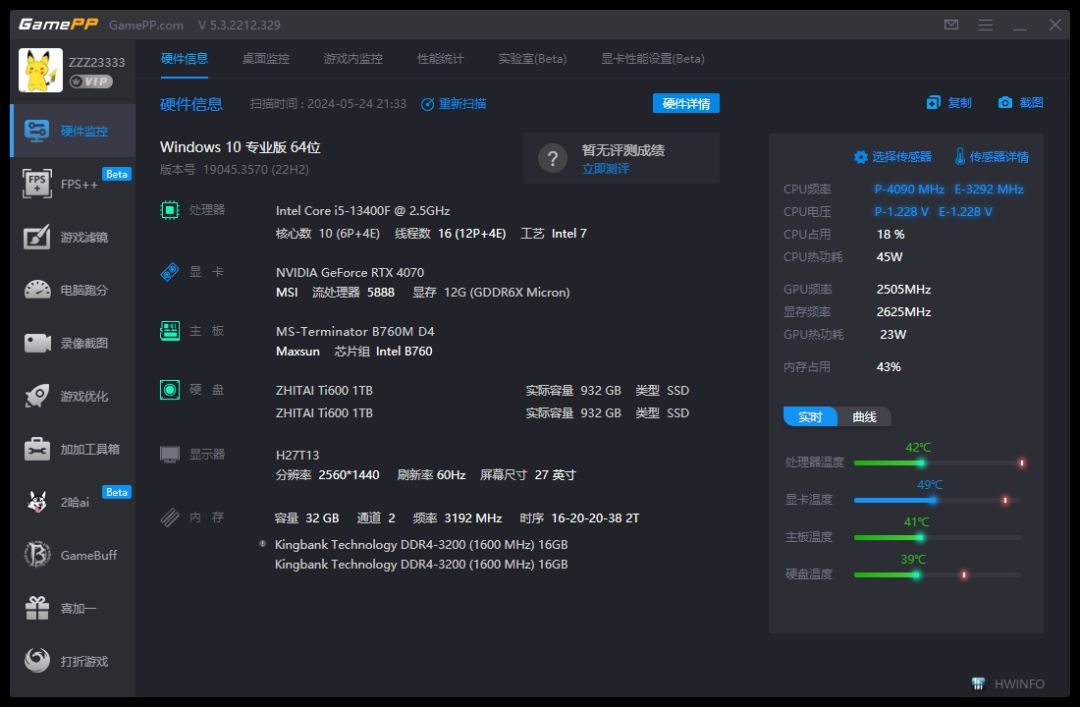
Task: Open 加加工具箱 toolbox icon
Action: pos(37,449)
